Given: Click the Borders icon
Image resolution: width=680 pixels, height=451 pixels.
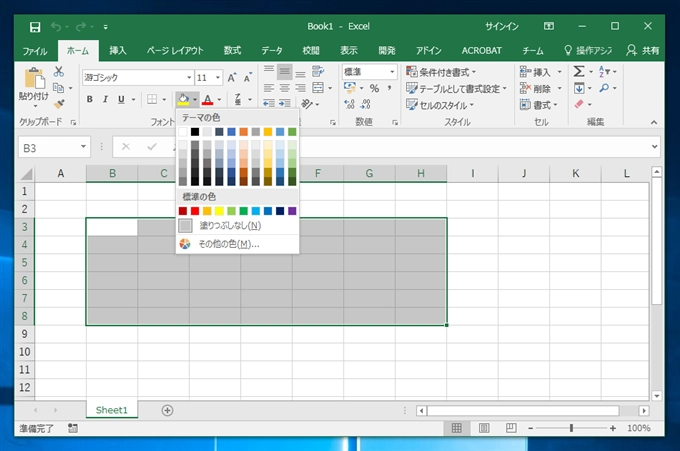Looking at the screenshot, I should (152, 99).
